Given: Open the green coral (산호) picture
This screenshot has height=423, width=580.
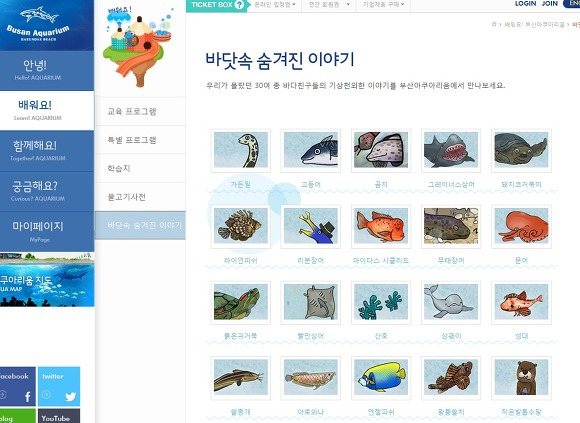Looking at the screenshot, I should pos(381,302).
